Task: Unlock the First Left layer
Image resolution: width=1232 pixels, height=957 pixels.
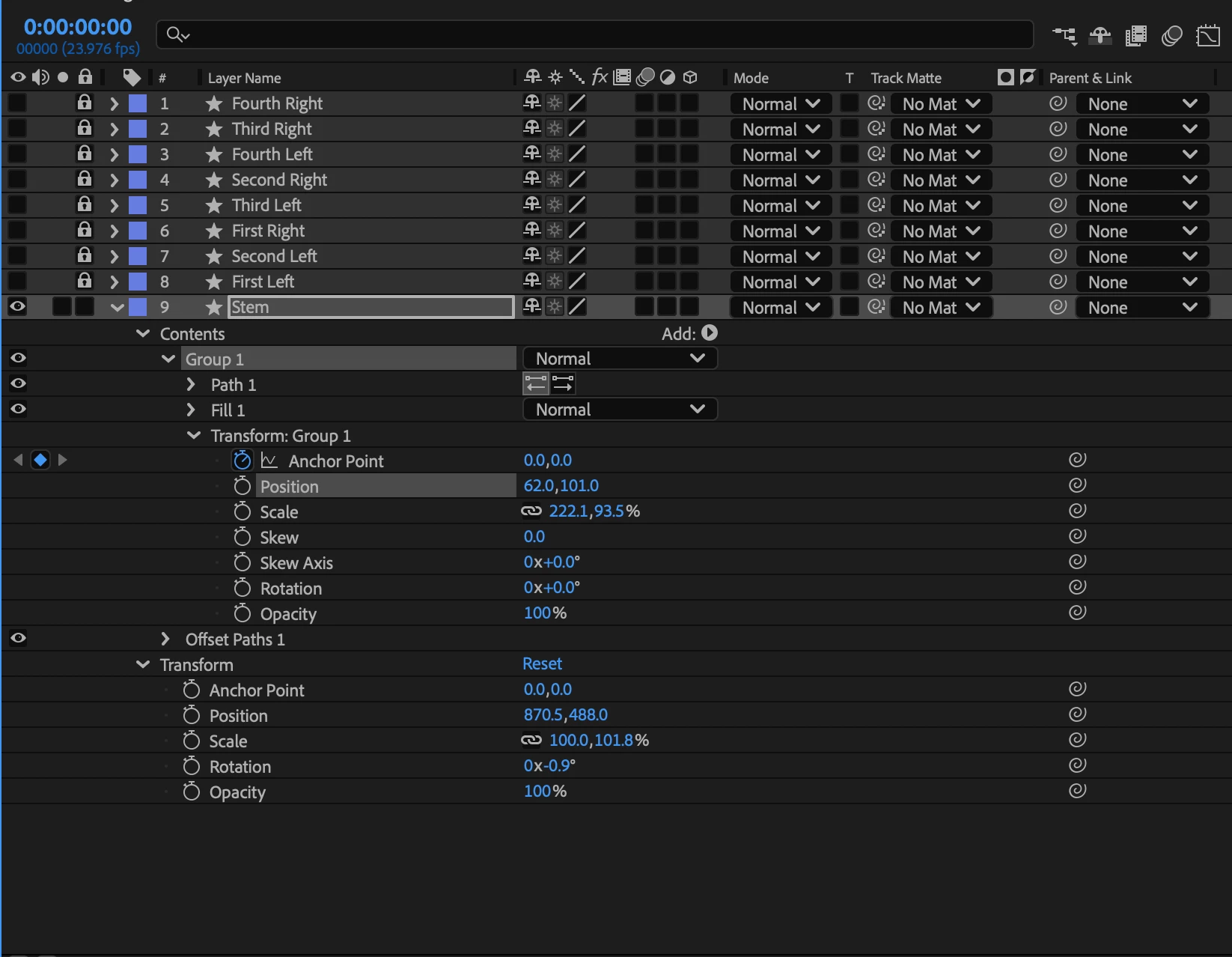Action: [x=85, y=280]
